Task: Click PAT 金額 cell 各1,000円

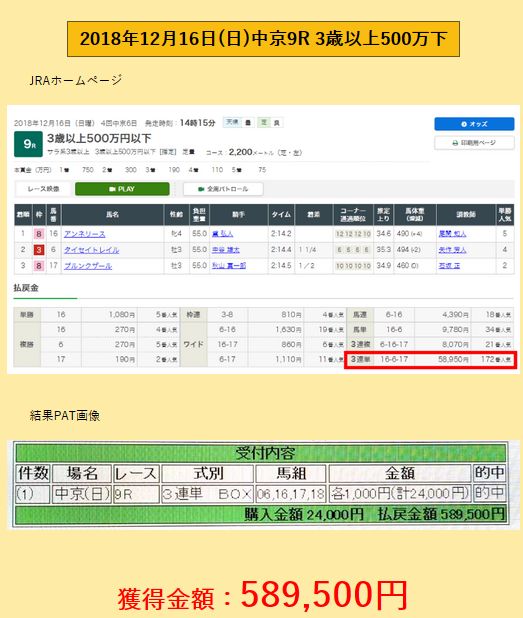Action: pyautogui.click(x=400, y=494)
